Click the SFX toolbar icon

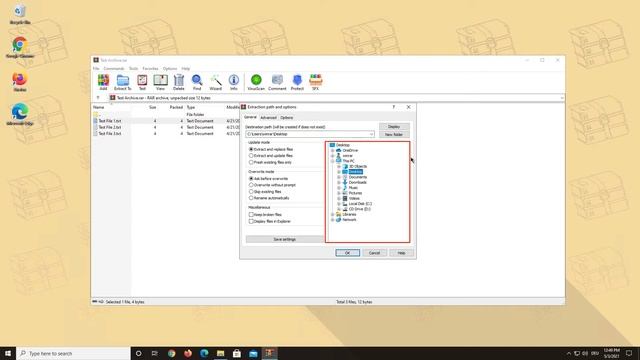[x=316, y=82]
